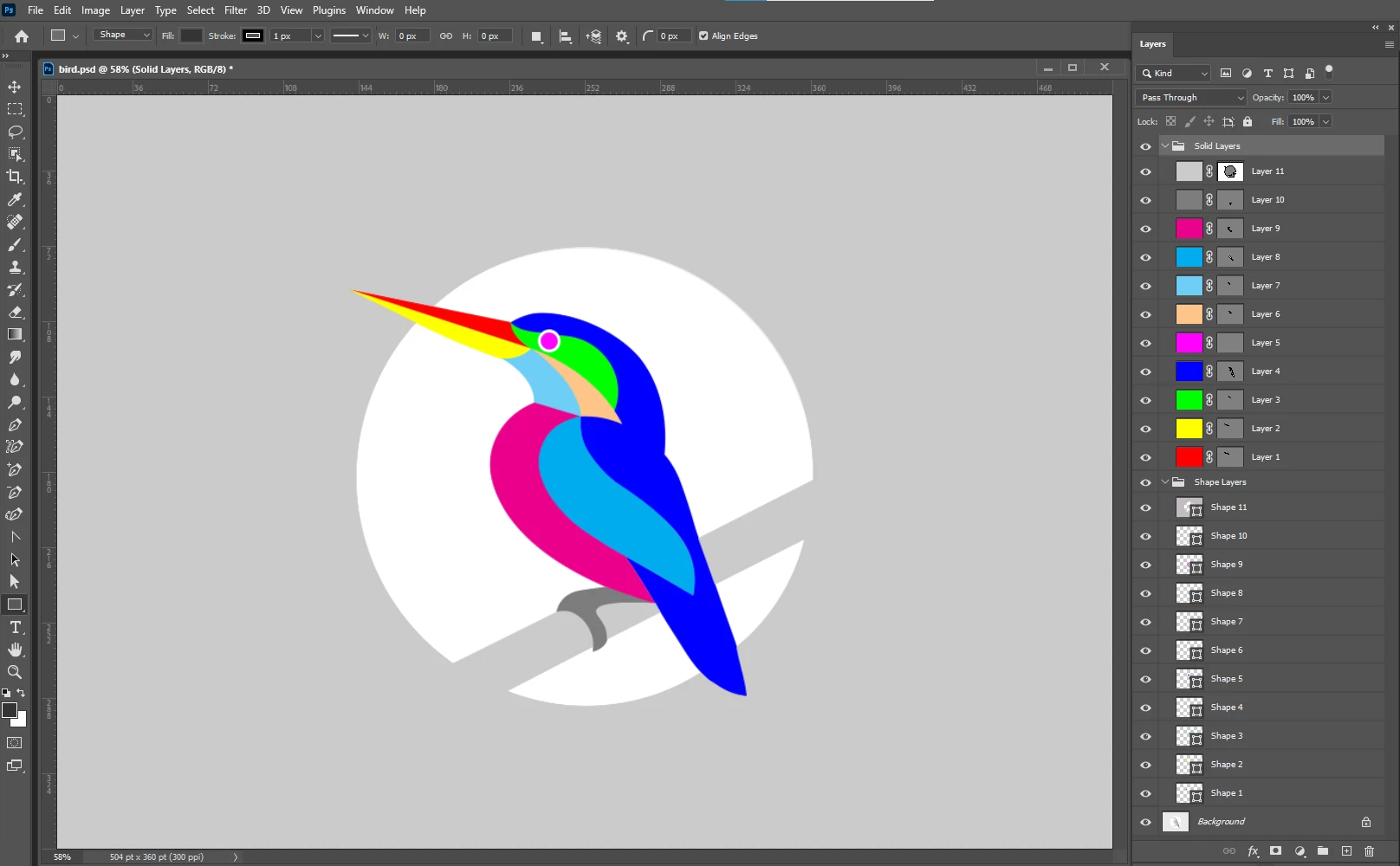Toggle visibility of Layer 9
Screen dimensions: 1400x866
pyautogui.click(x=1145, y=229)
